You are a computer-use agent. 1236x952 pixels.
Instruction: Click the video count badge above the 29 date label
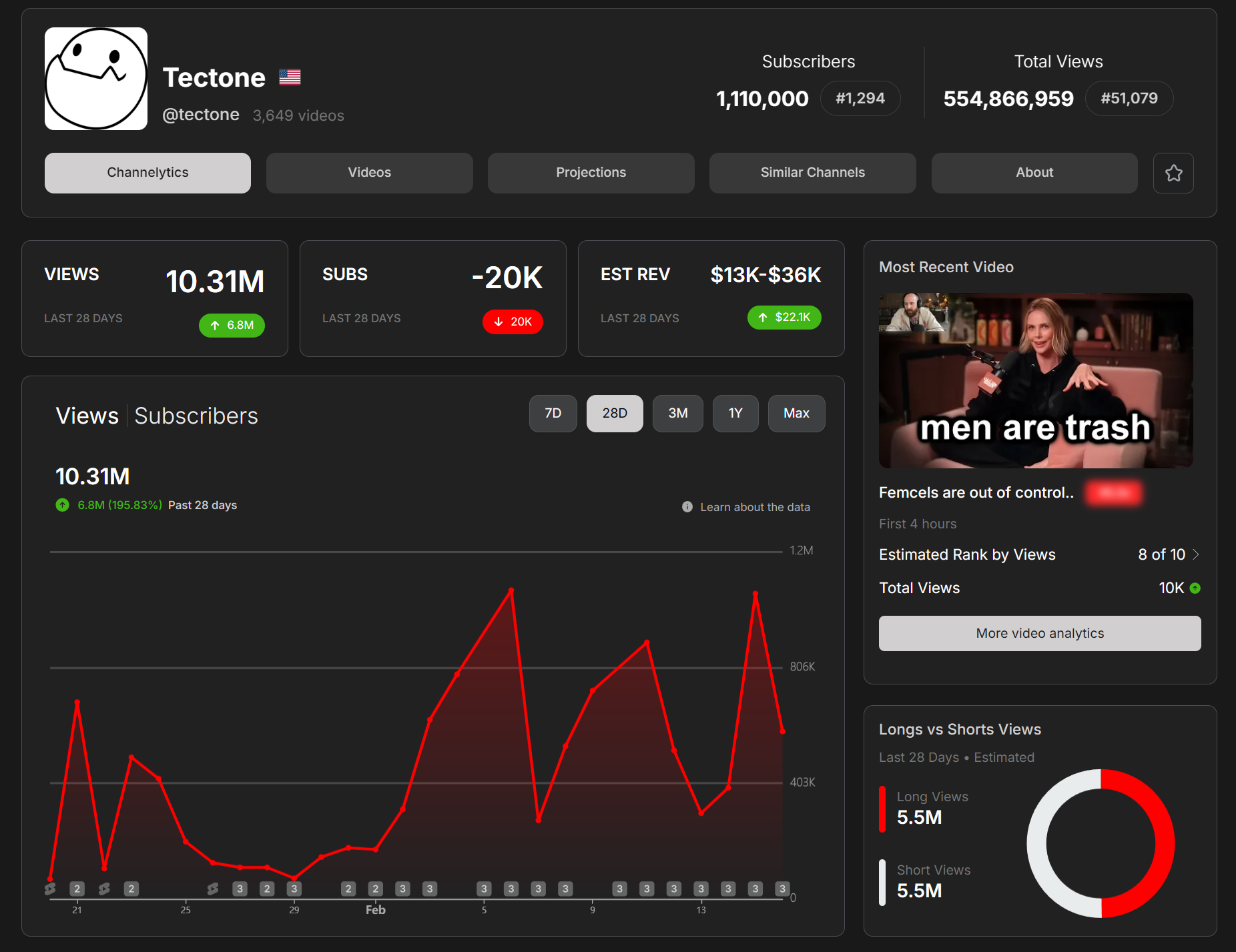click(294, 889)
